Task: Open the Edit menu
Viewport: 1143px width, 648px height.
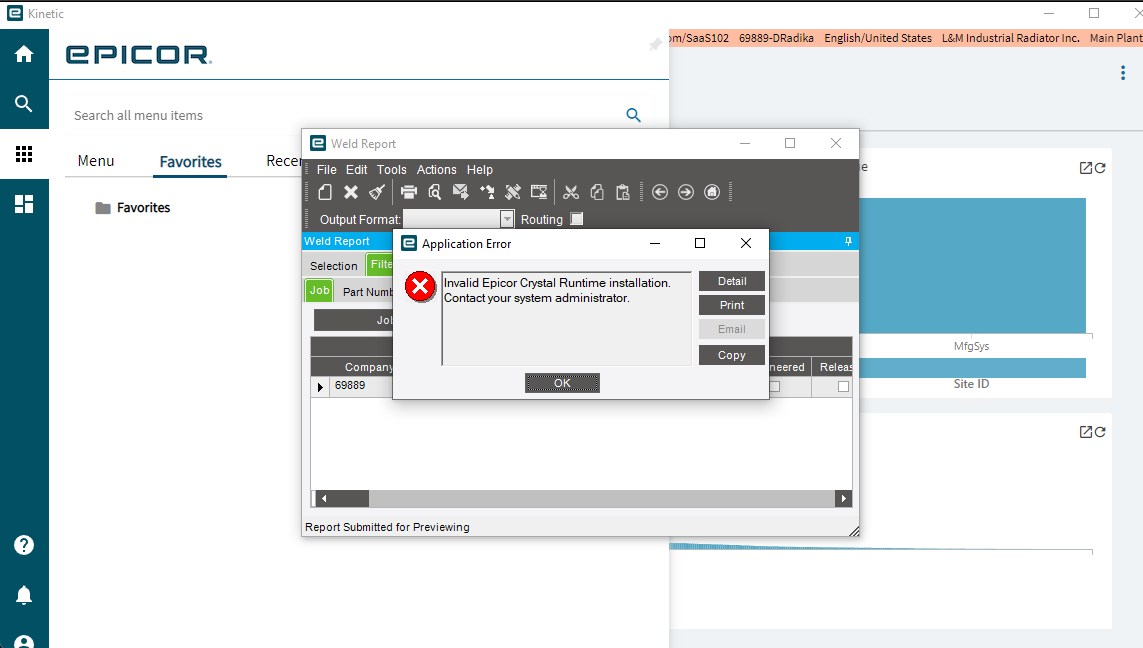Action: (356, 170)
